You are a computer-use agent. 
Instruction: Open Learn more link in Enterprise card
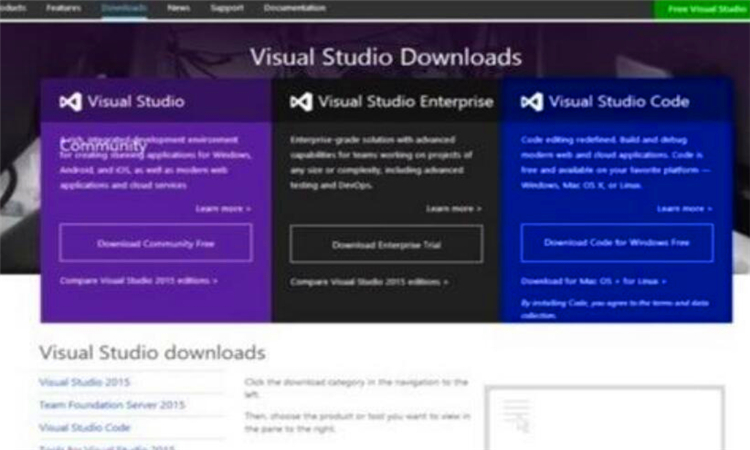(x=454, y=209)
